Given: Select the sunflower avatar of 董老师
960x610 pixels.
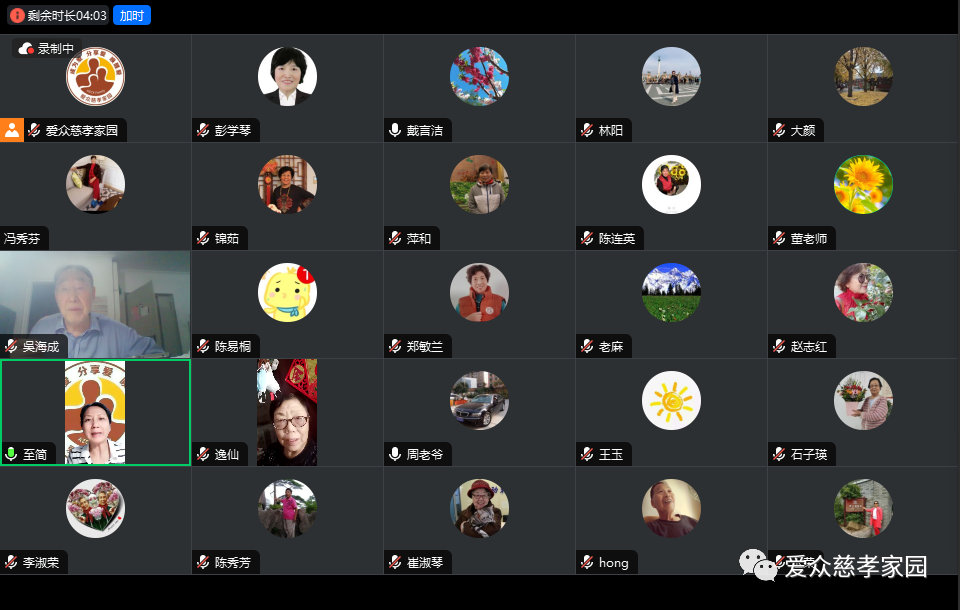Looking at the screenshot, I should click(863, 184).
